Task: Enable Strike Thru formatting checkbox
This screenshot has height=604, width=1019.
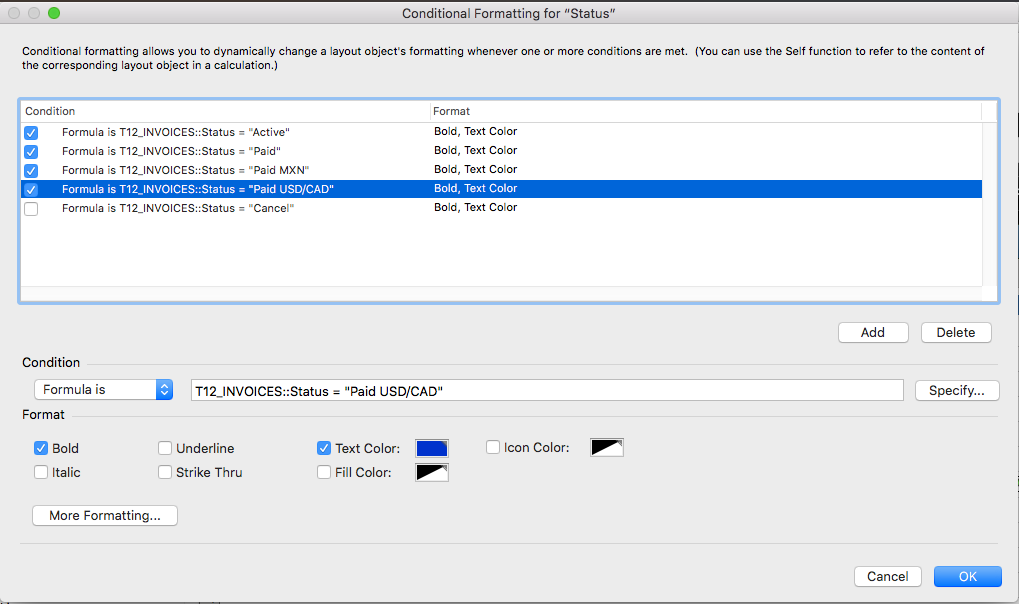Action: pos(165,472)
